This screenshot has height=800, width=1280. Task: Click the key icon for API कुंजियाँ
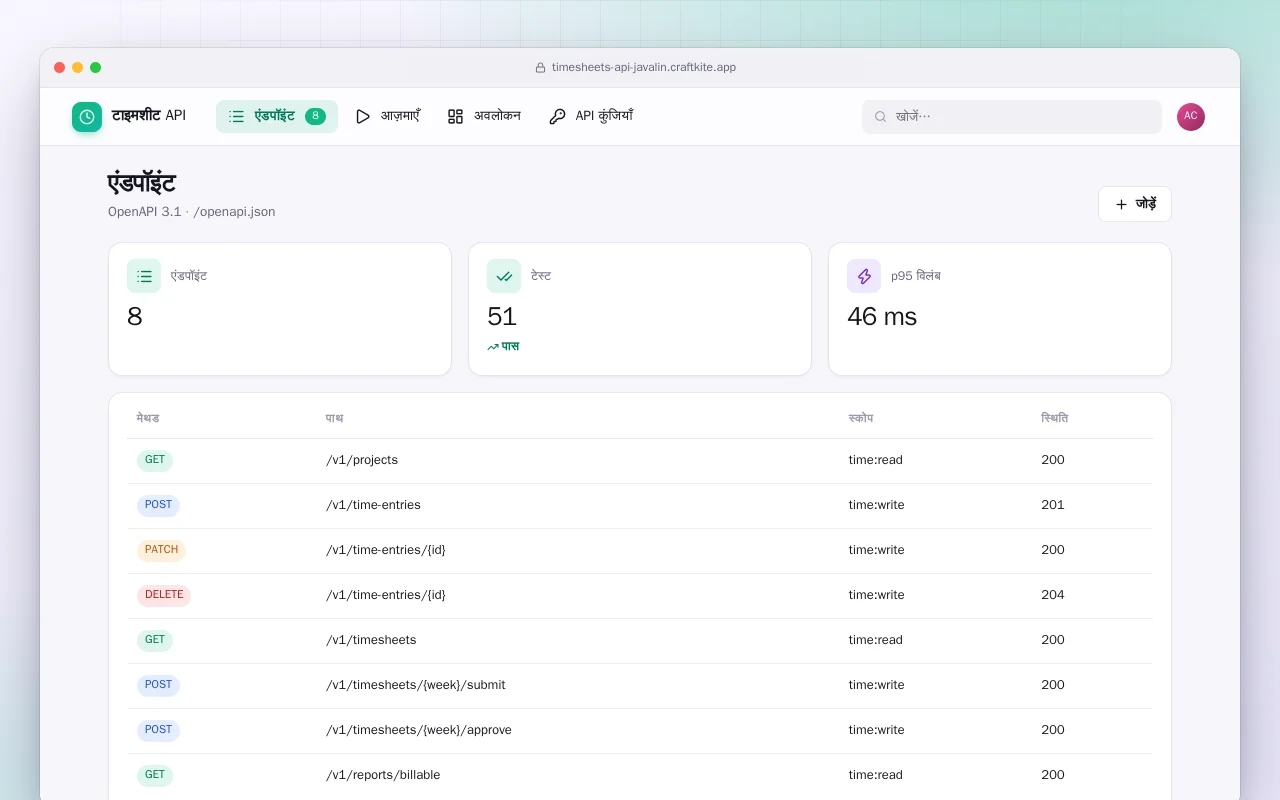(557, 116)
